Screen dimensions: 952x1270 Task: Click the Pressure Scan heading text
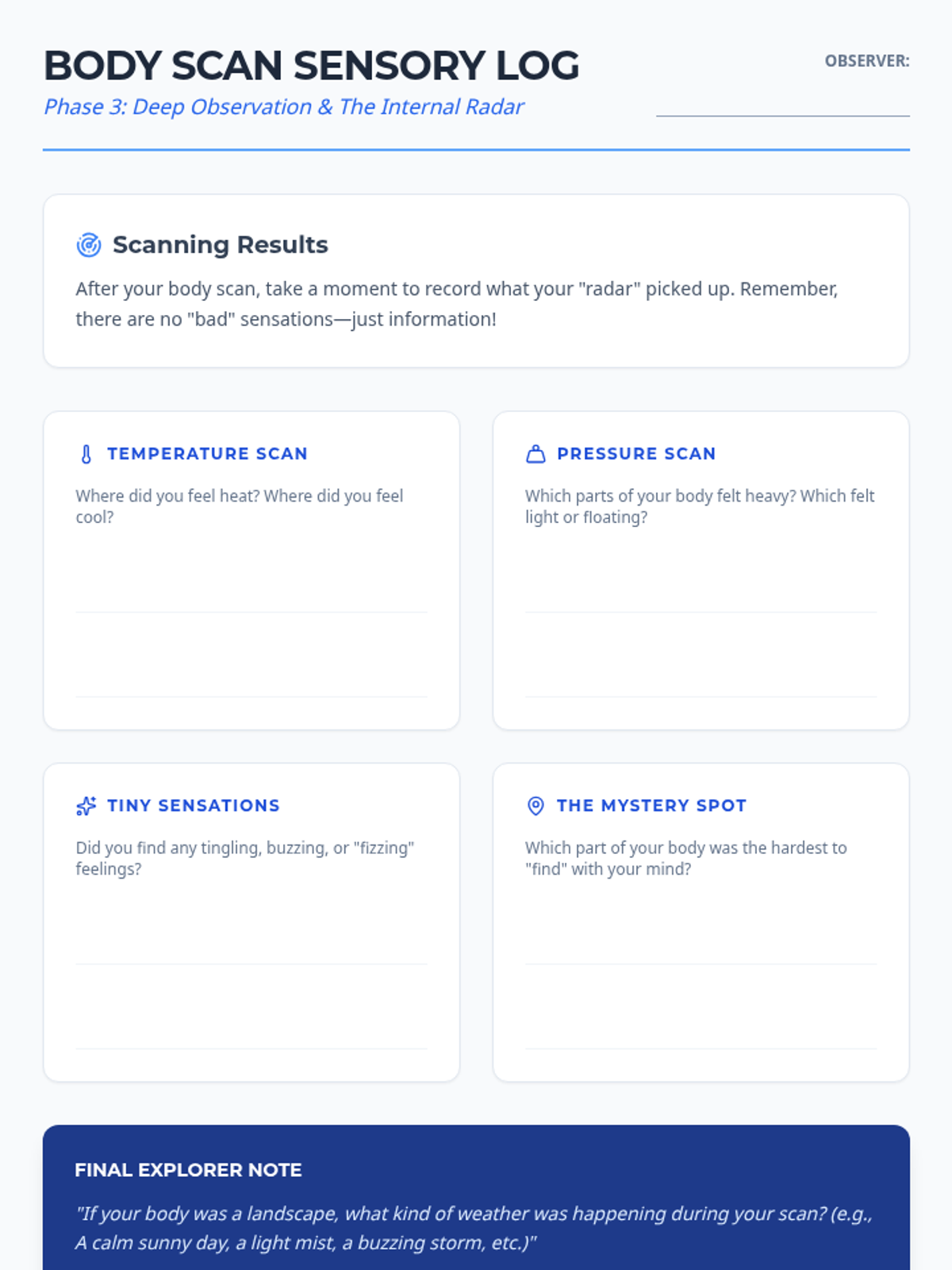tap(636, 453)
